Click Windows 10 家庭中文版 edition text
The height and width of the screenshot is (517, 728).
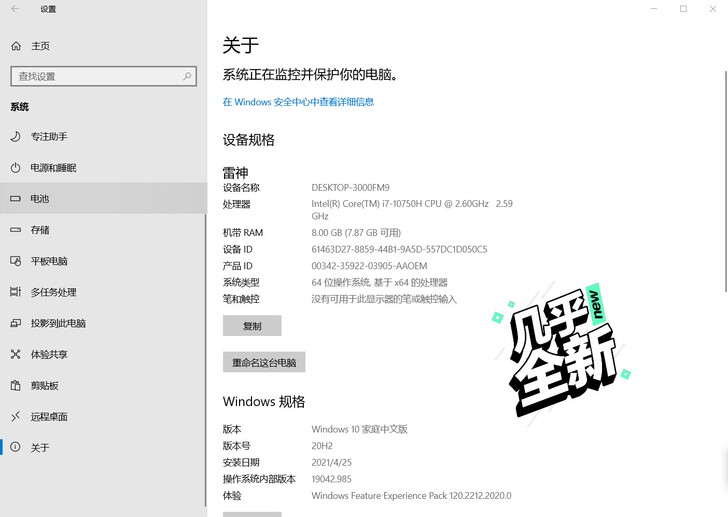(x=359, y=429)
